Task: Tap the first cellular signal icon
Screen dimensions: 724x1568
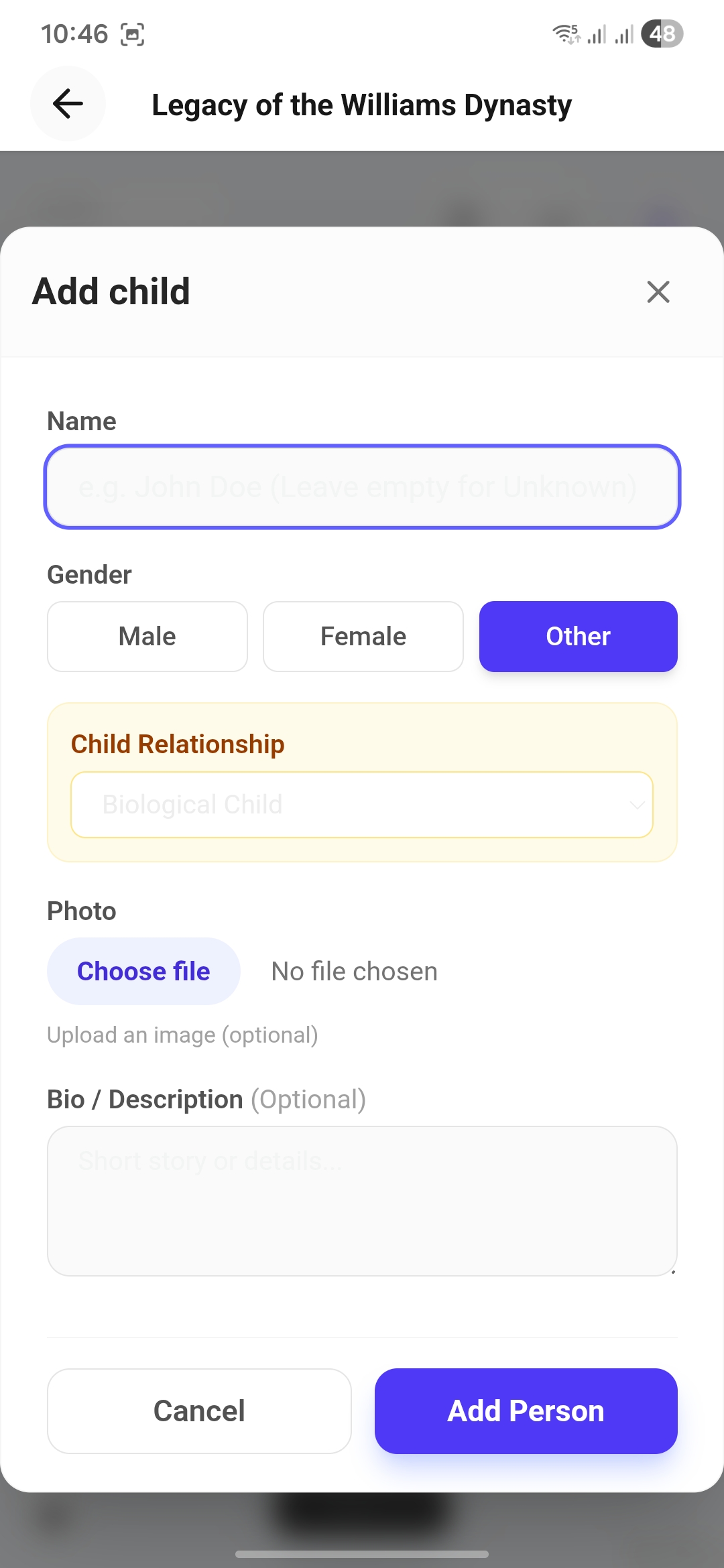Action: [x=597, y=34]
